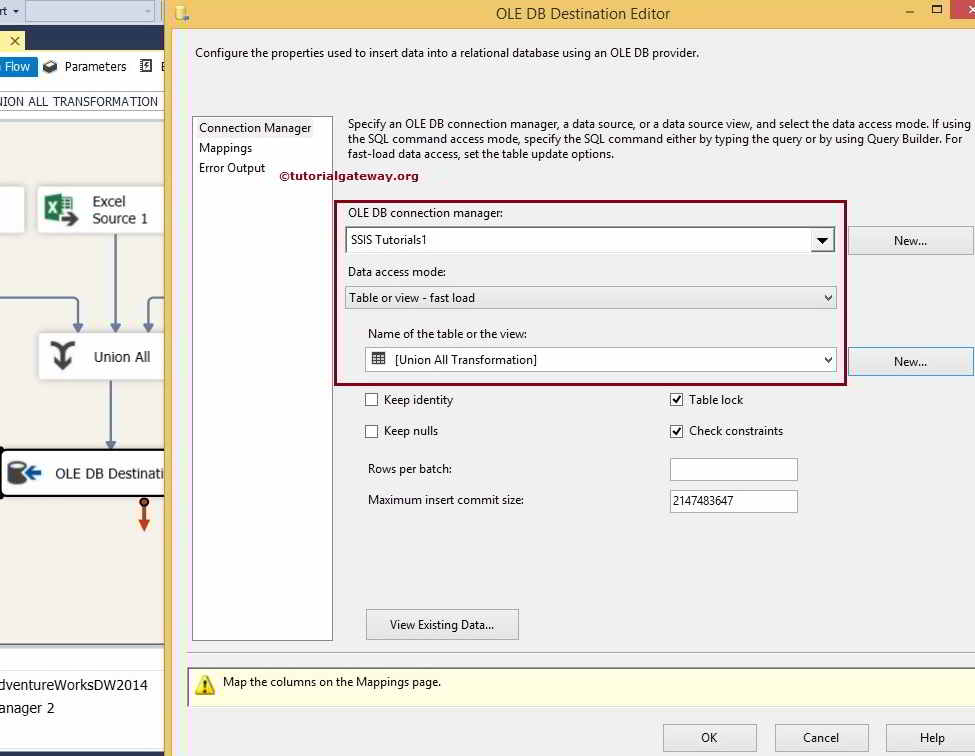
Task: Click inside the Rows per batch field
Action: (733, 469)
